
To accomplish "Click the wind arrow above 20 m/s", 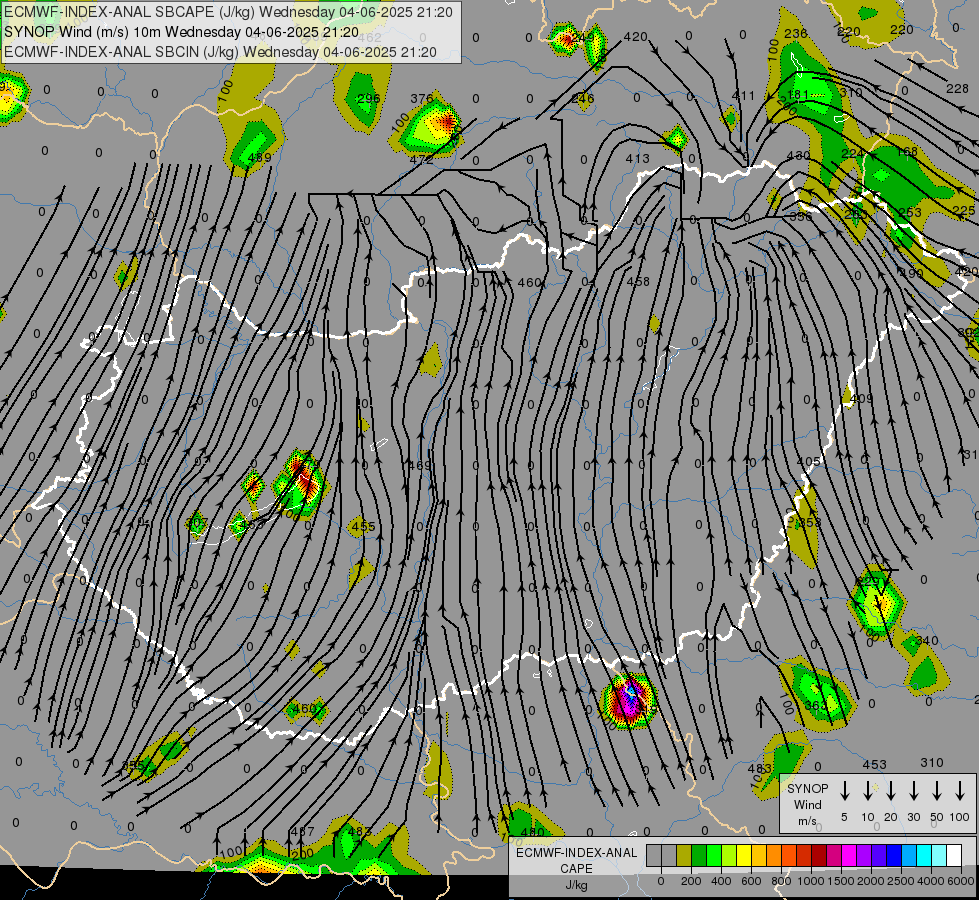I will coord(890,790).
